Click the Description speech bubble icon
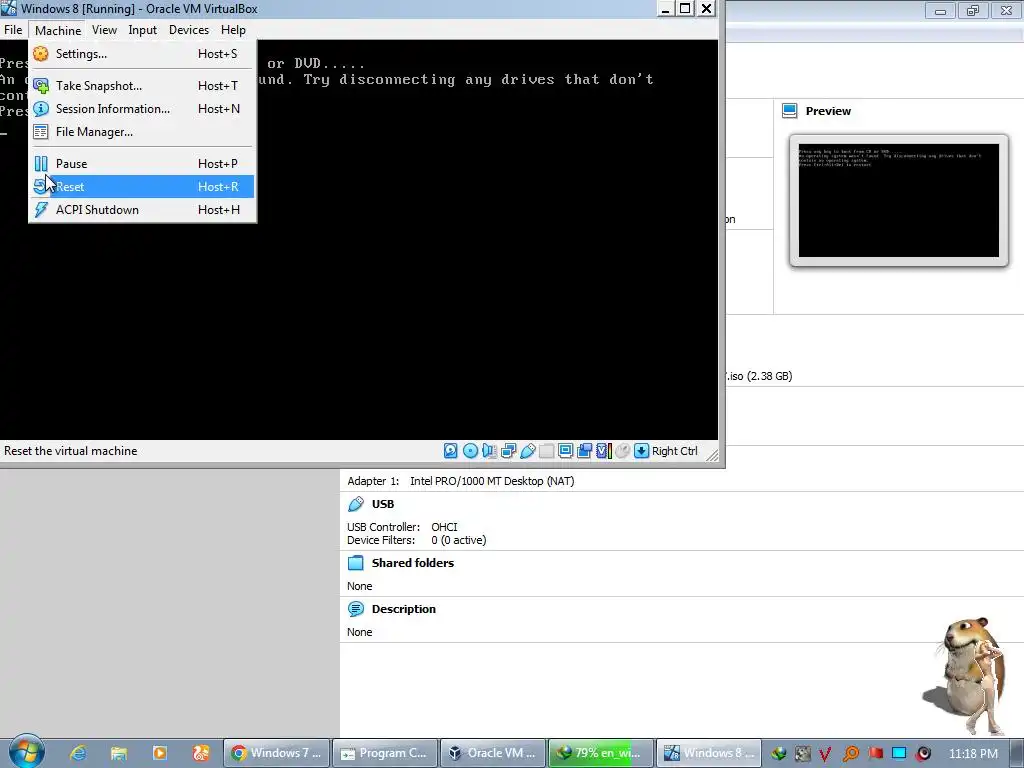Screen dimensions: 1024x768 pyautogui.click(x=356, y=609)
